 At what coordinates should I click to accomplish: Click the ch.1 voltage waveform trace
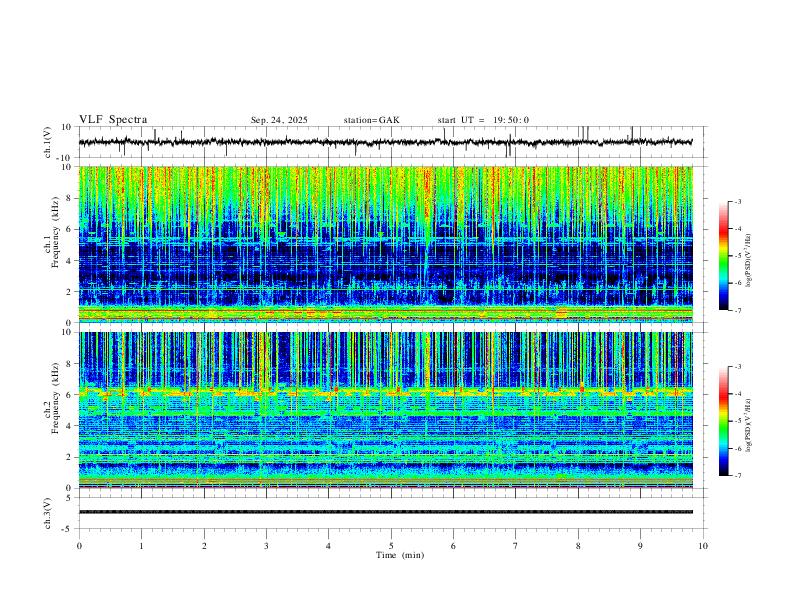[x=385, y=142]
